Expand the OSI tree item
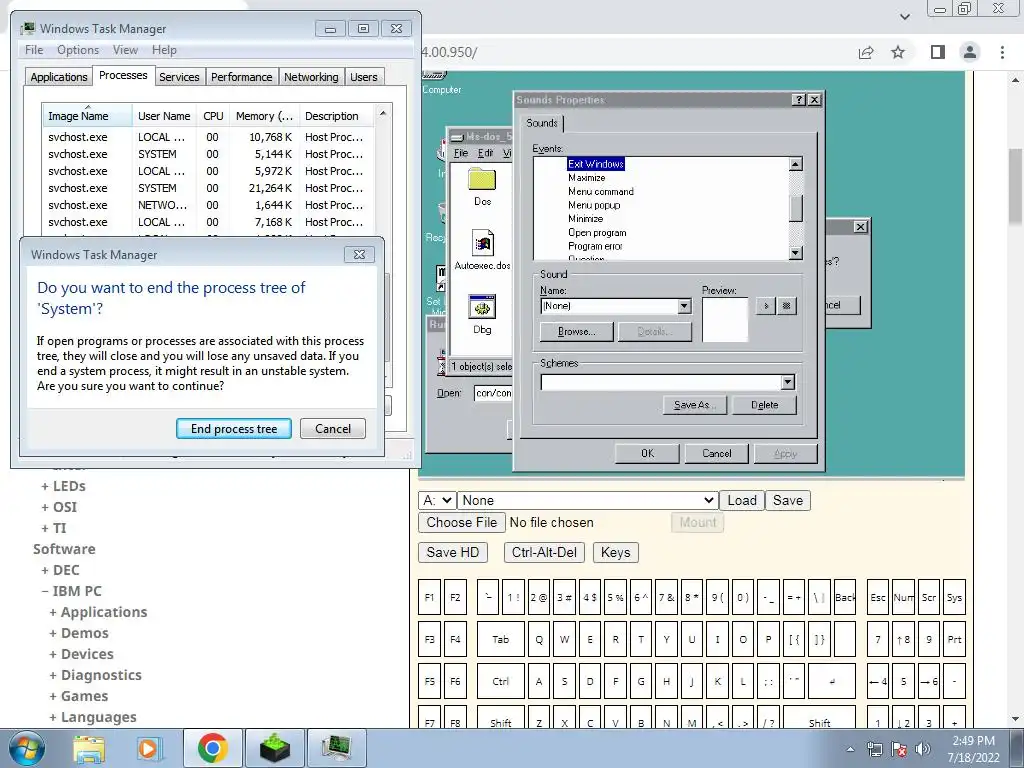1024x768 pixels. pyautogui.click(x=59, y=507)
